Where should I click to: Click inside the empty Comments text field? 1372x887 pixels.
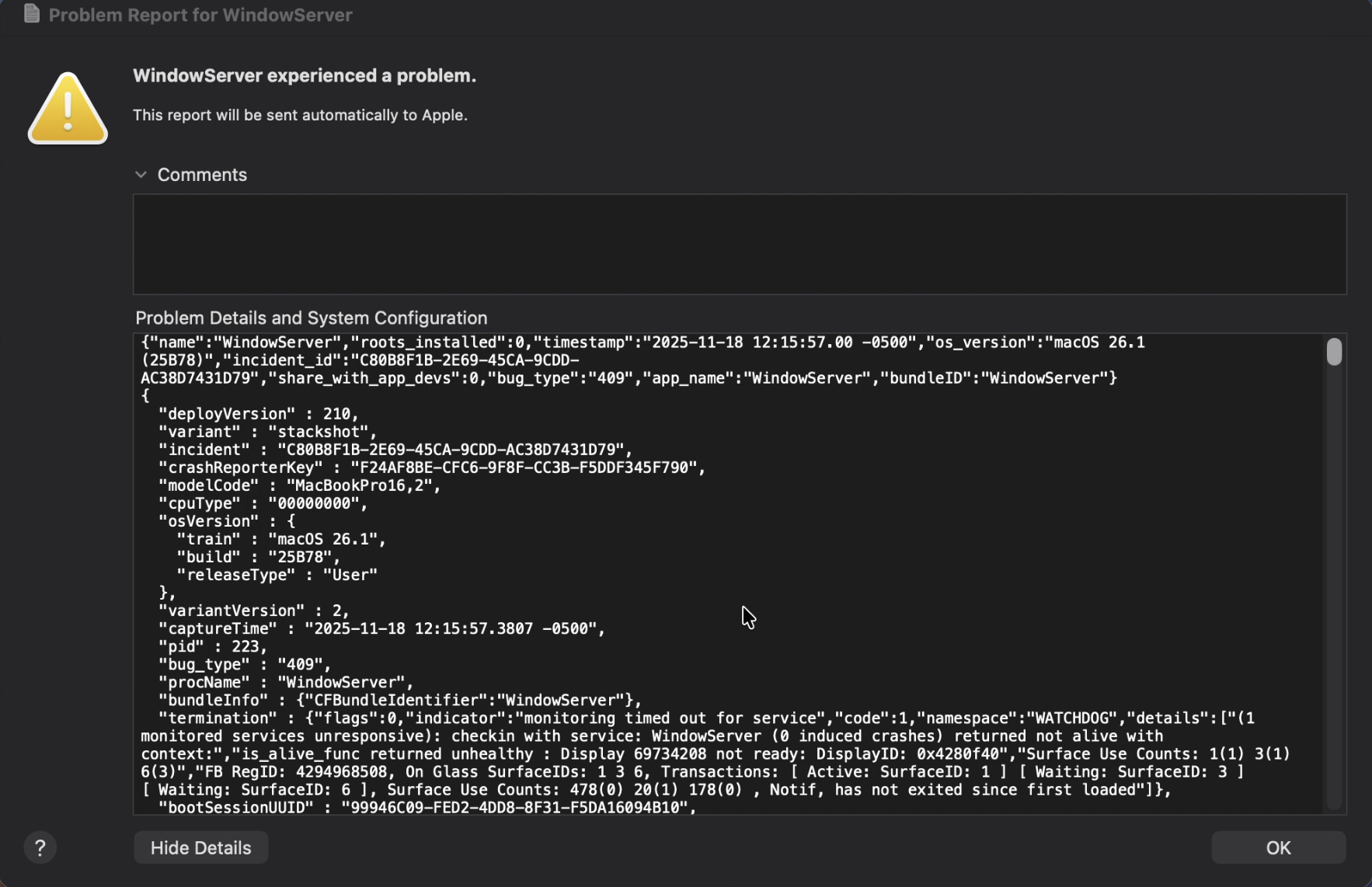click(738, 244)
